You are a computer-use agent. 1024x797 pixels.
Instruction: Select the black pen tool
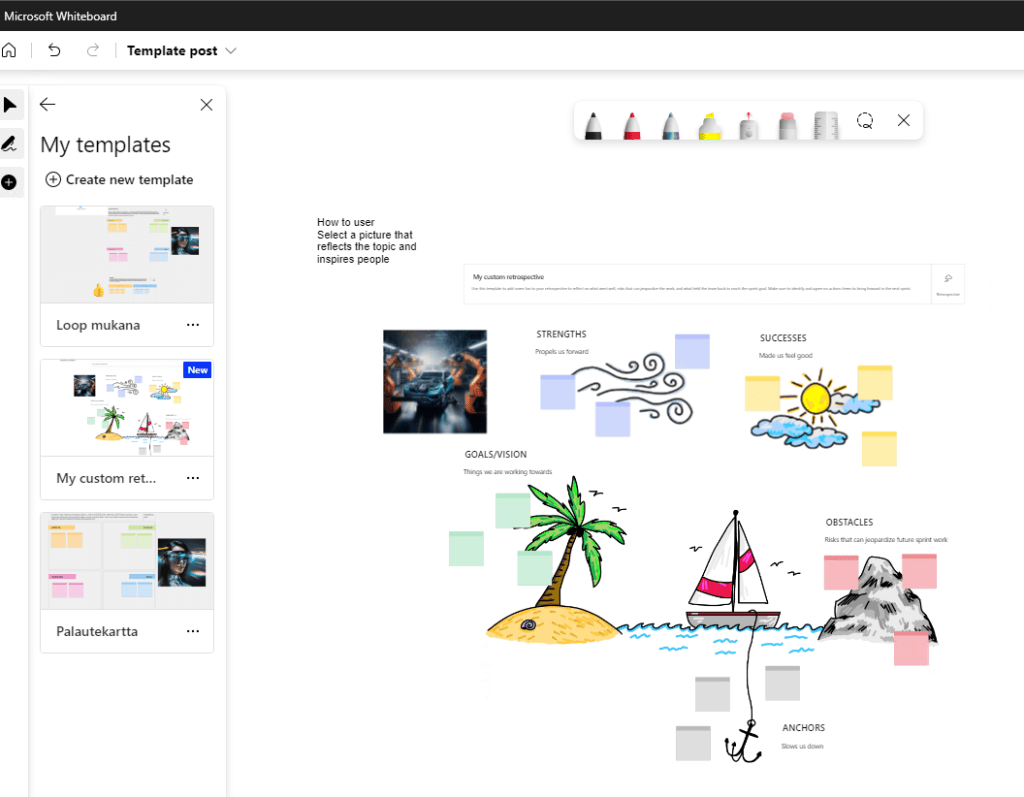[x=593, y=124]
